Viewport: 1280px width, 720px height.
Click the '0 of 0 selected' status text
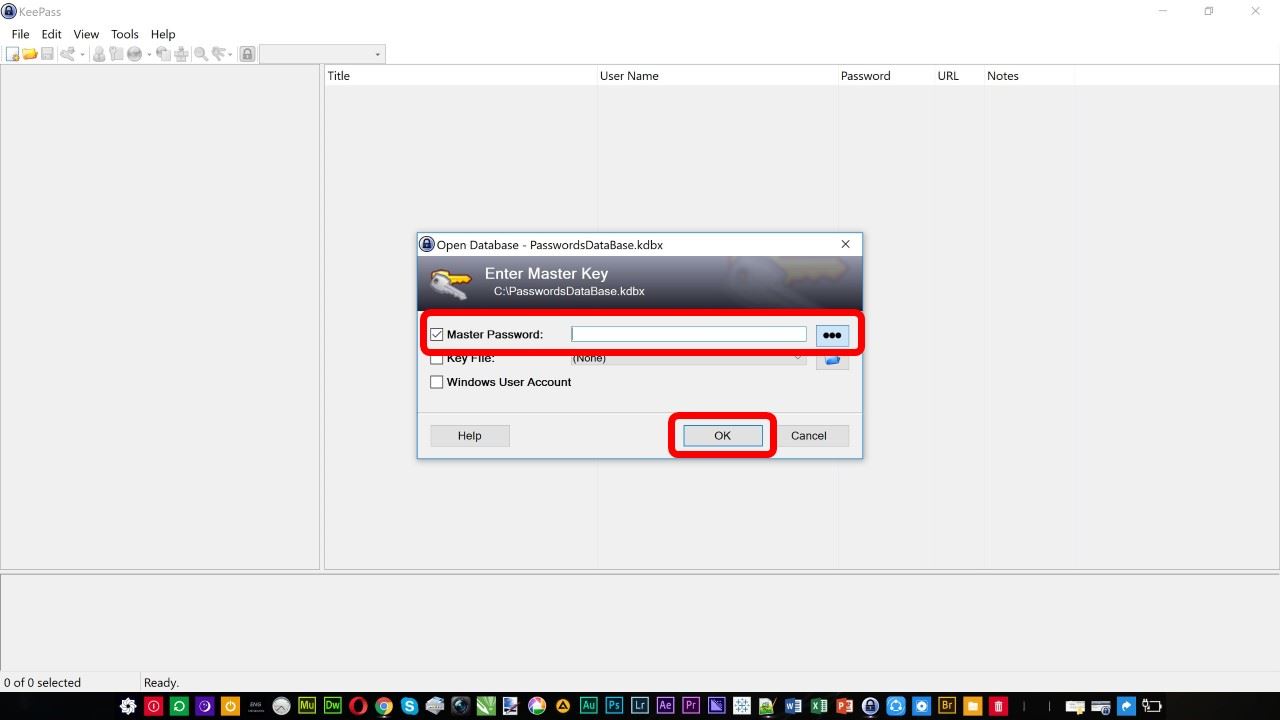[x=42, y=683]
